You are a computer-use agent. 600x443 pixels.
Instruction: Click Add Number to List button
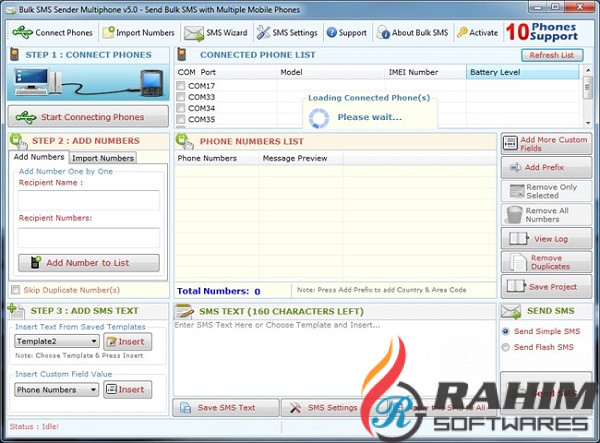tap(89, 263)
